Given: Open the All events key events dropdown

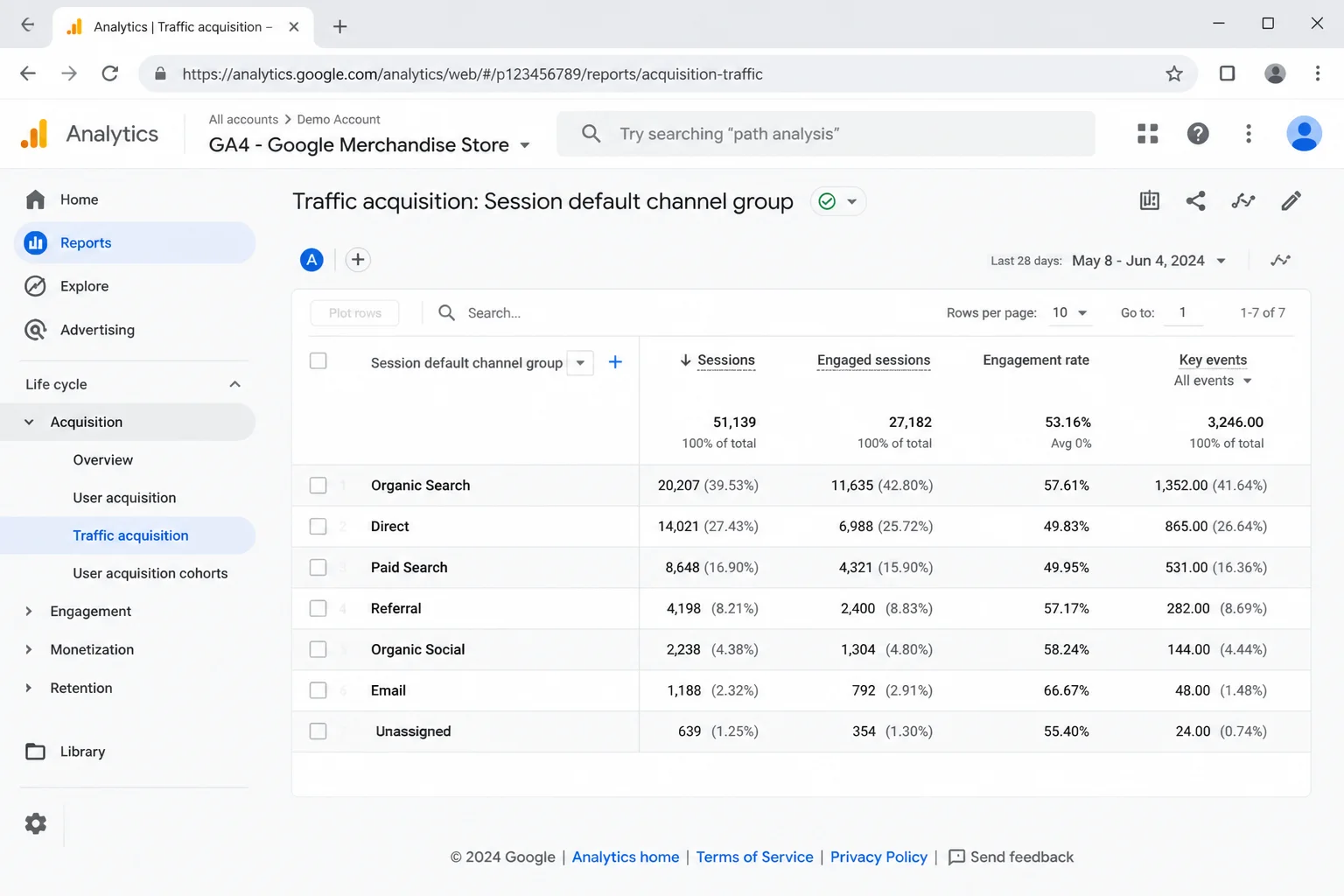Looking at the screenshot, I should pyautogui.click(x=1213, y=381).
